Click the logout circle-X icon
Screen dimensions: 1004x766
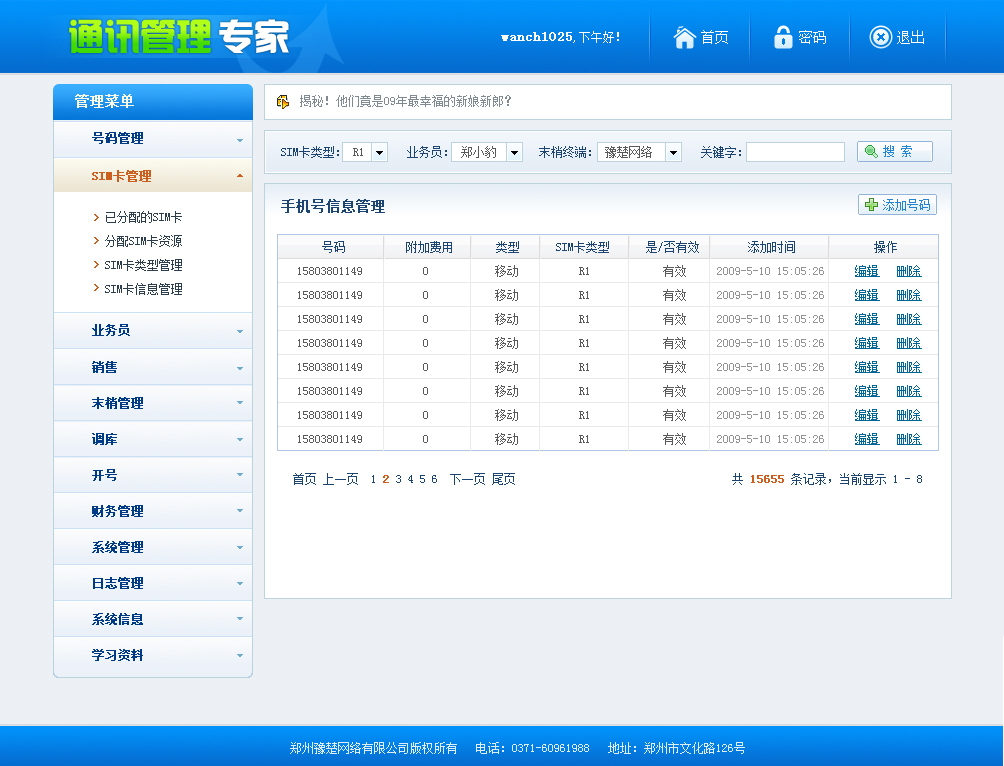point(880,37)
